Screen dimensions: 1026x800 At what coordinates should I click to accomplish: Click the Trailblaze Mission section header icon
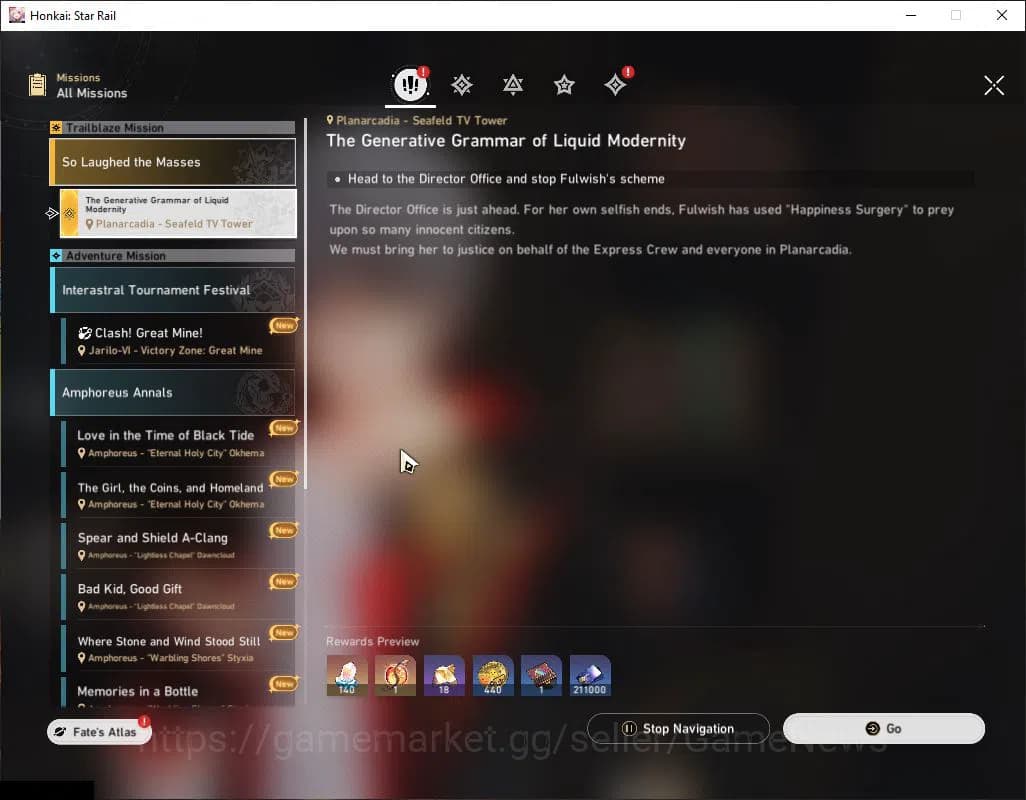tap(56, 128)
